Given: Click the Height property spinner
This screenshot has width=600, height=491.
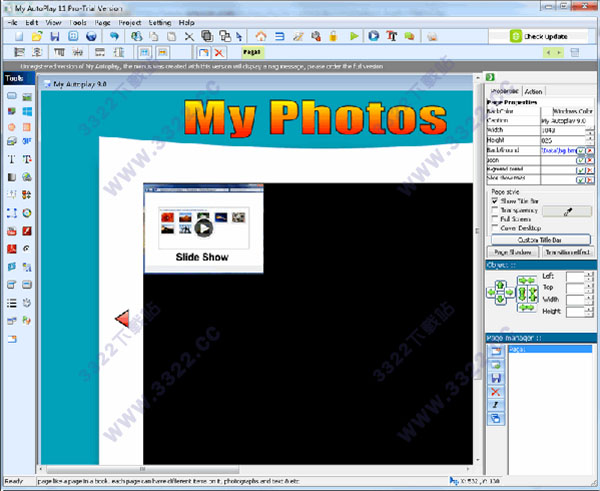Looking at the screenshot, I should (x=590, y=140).
